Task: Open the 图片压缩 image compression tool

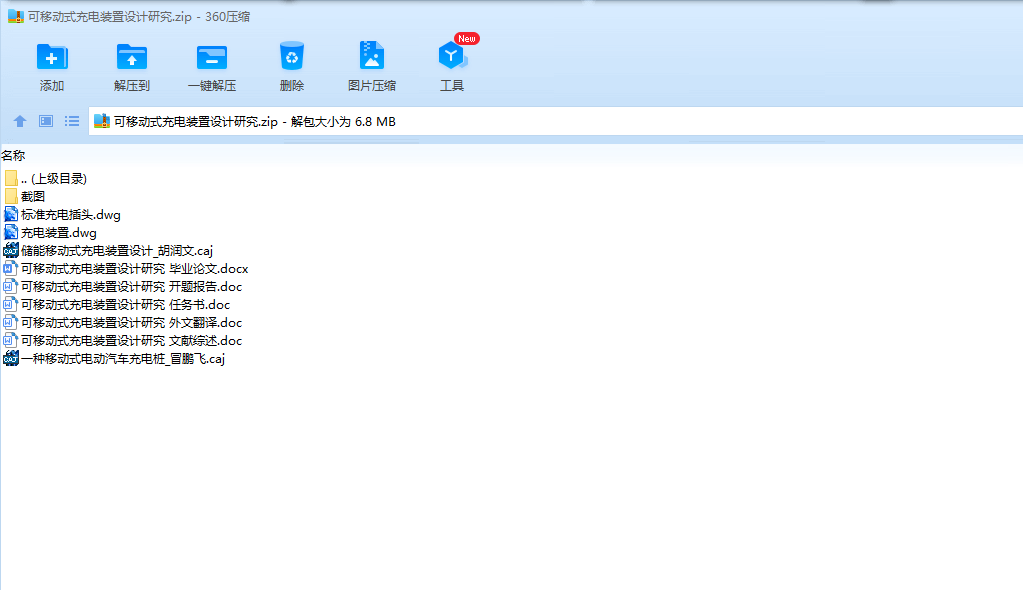Action: (372, 56)
